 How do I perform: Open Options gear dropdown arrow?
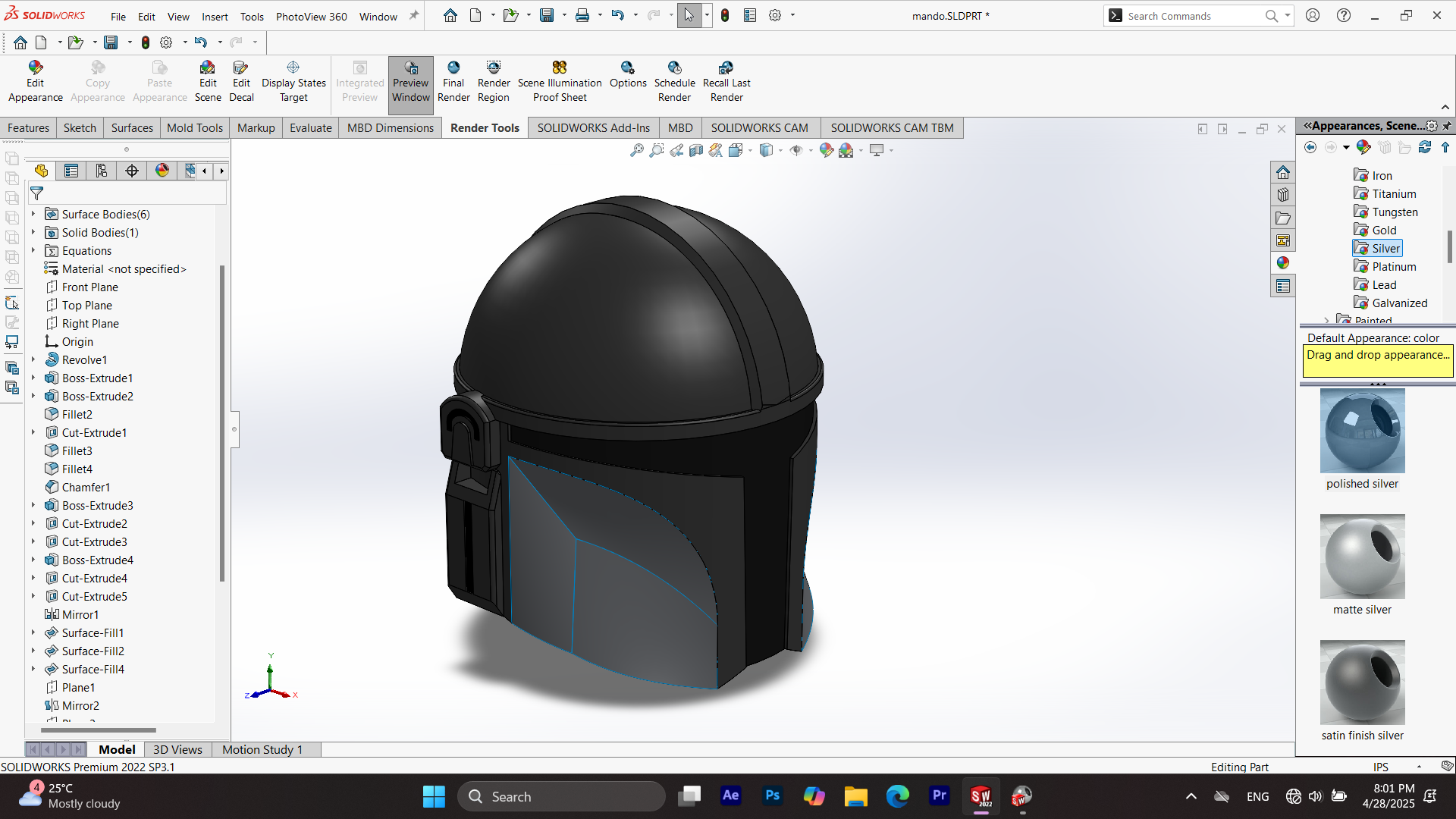tap(793, 15)
